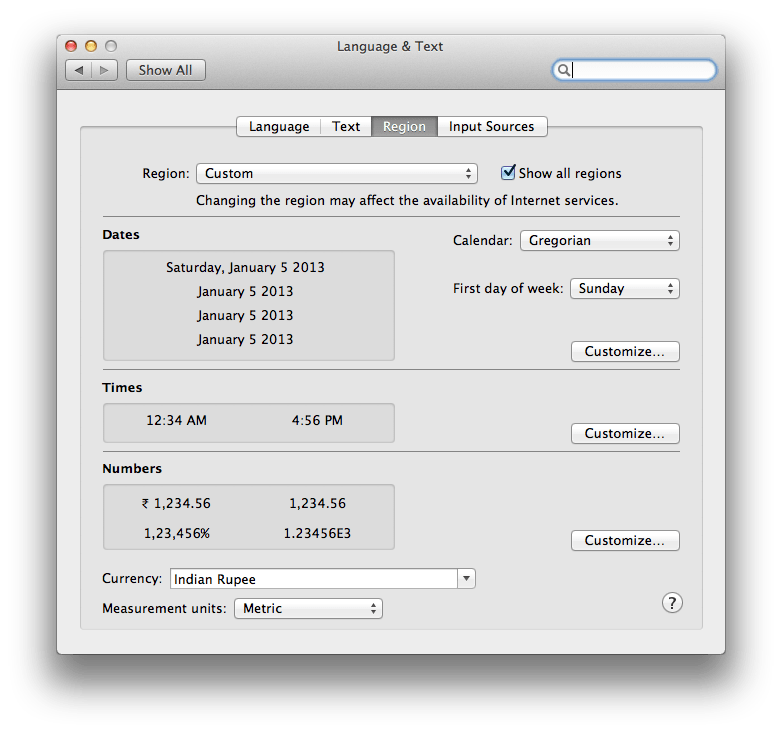Open Measurement units dropdown showing Metric

coord(308,609)
